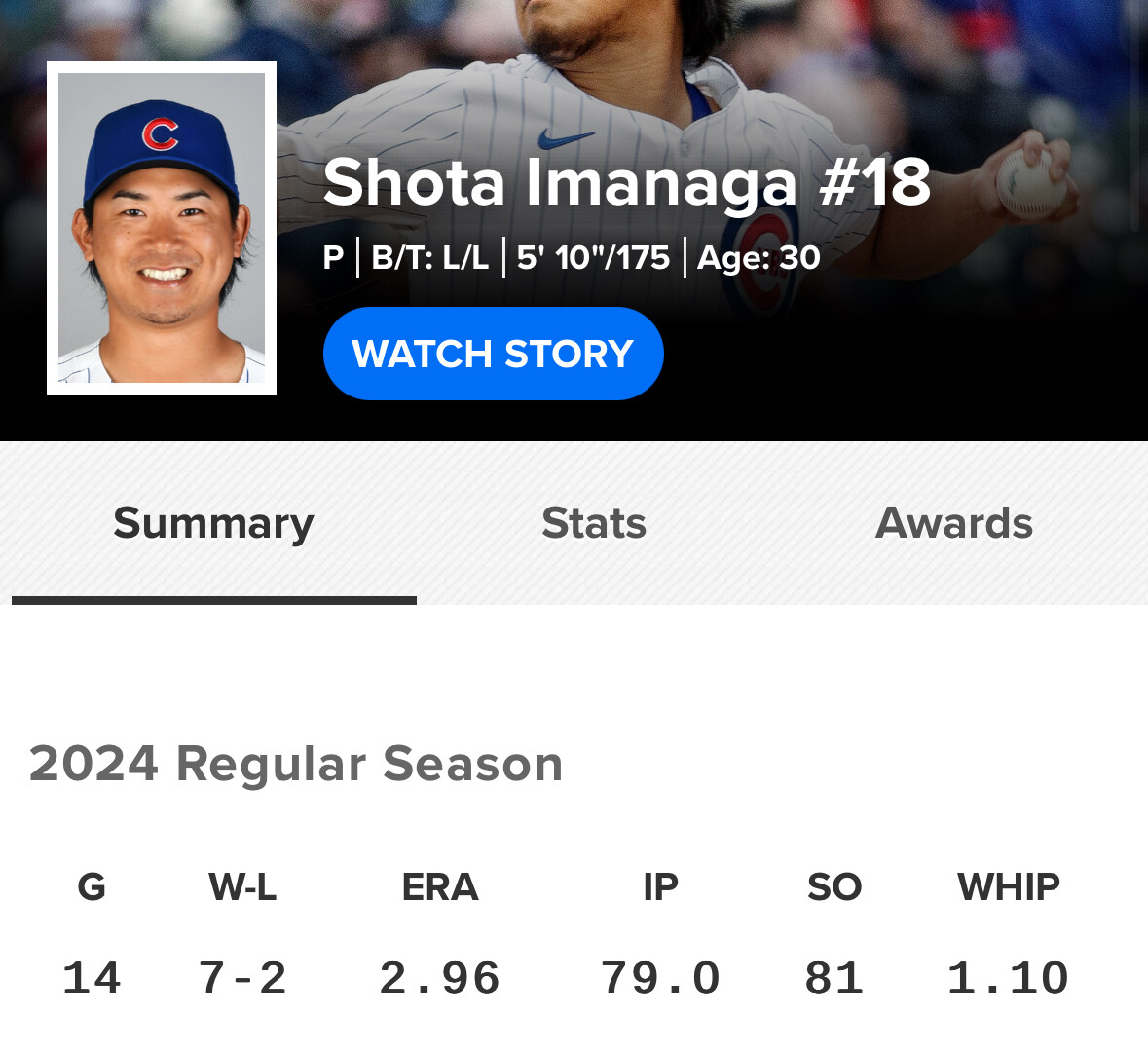Click the 2.96 ERA value
Image resolution: width=1148 pixels, height=1053 pixels.
click(440, 978)
